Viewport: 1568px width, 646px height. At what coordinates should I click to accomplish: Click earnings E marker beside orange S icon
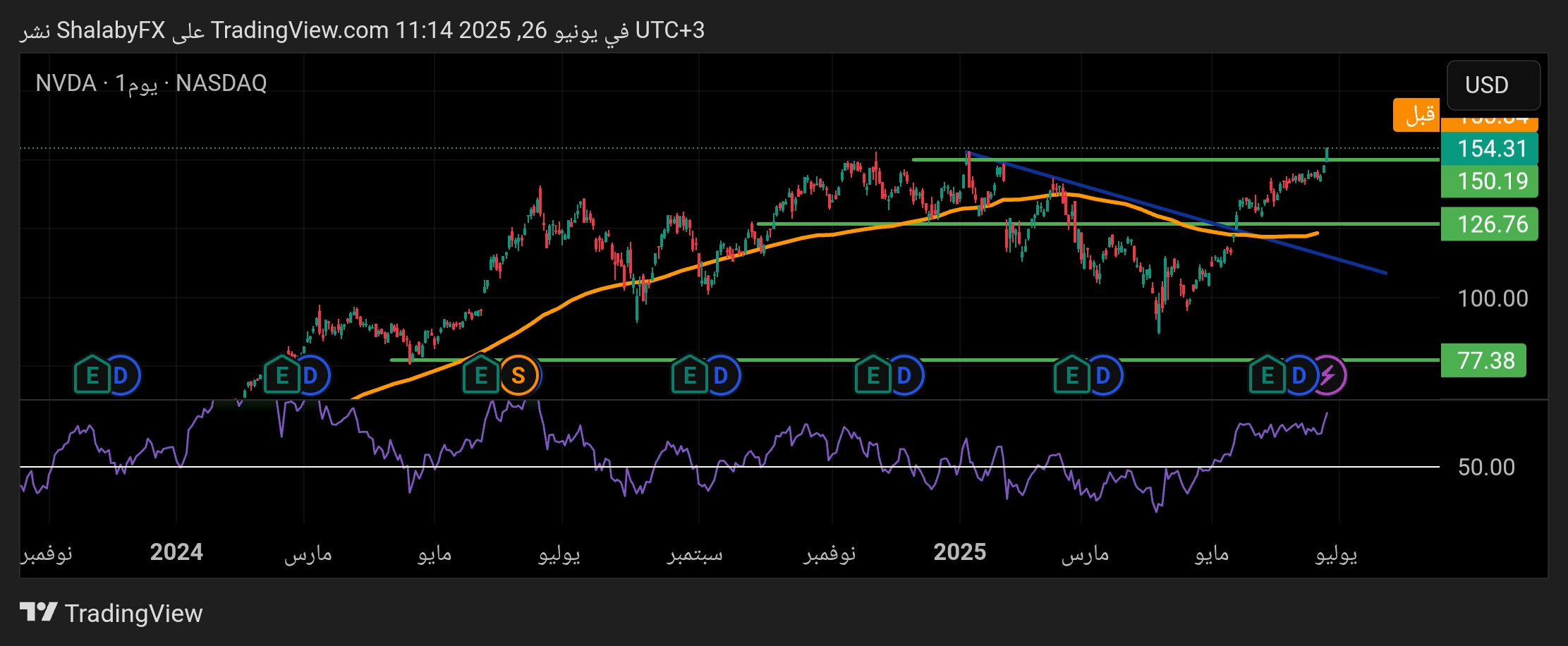click(x=481, y=375)
